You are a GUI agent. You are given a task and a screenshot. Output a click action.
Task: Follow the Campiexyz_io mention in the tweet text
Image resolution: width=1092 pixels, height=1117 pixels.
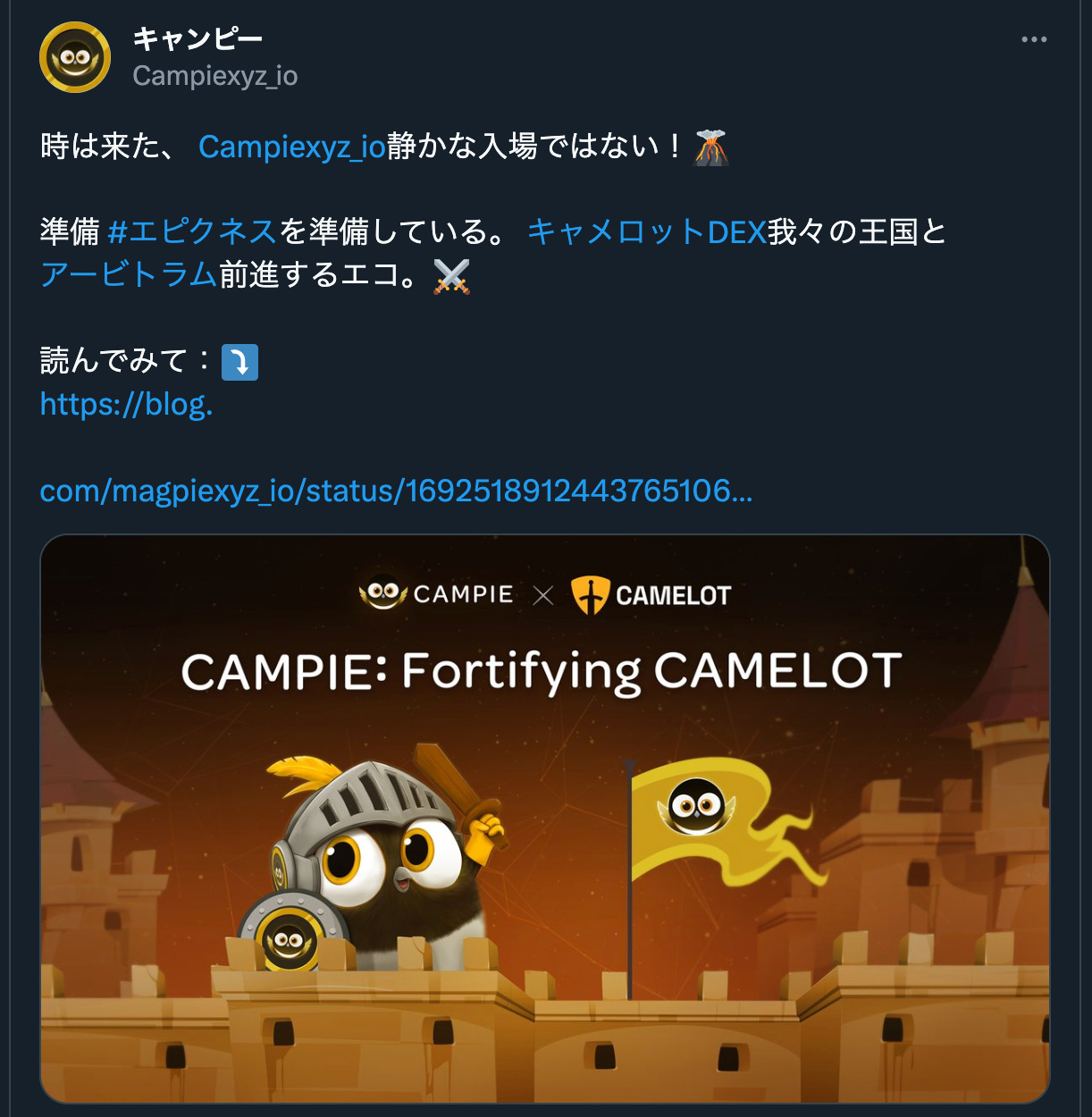coord(292,146)
